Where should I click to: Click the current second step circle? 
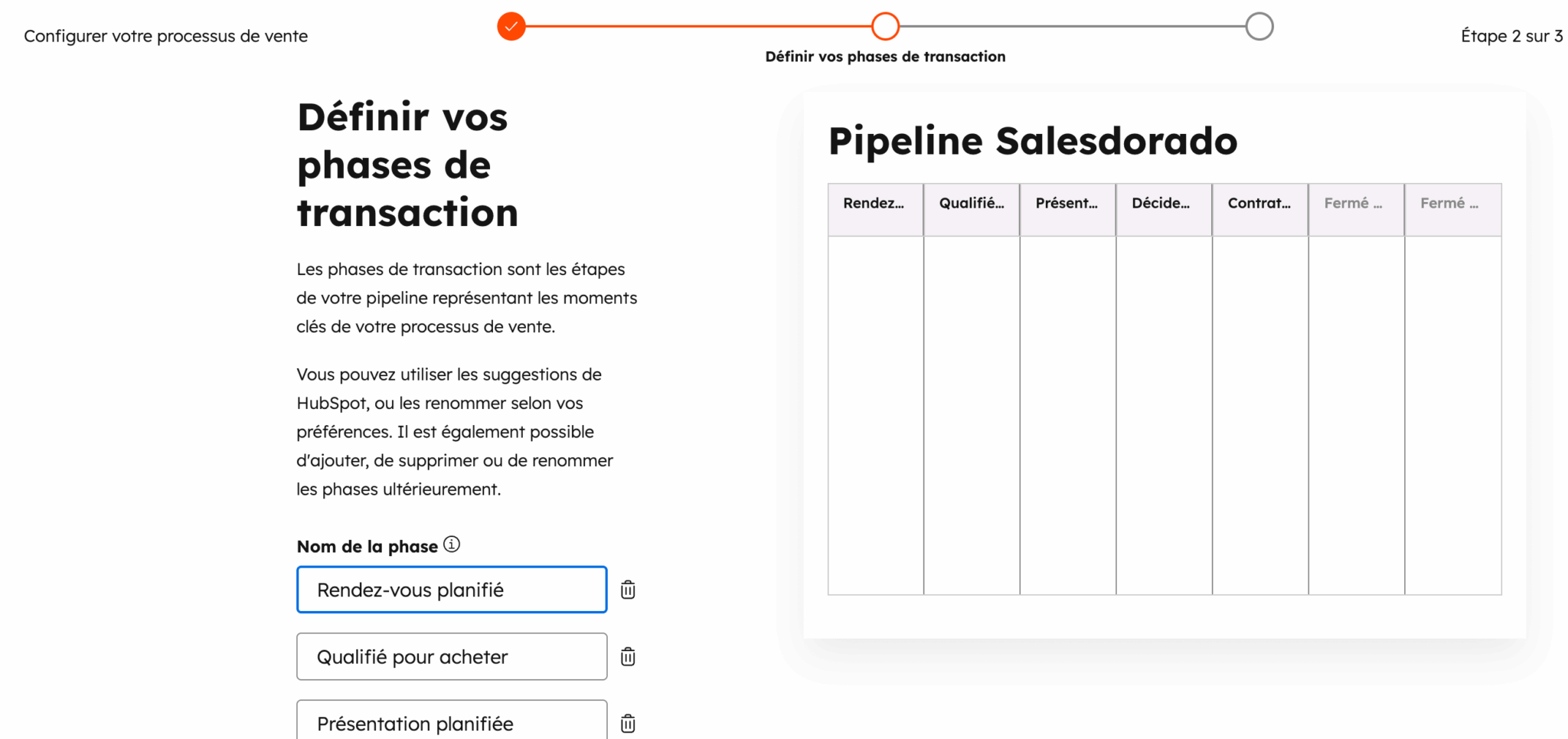885,27
